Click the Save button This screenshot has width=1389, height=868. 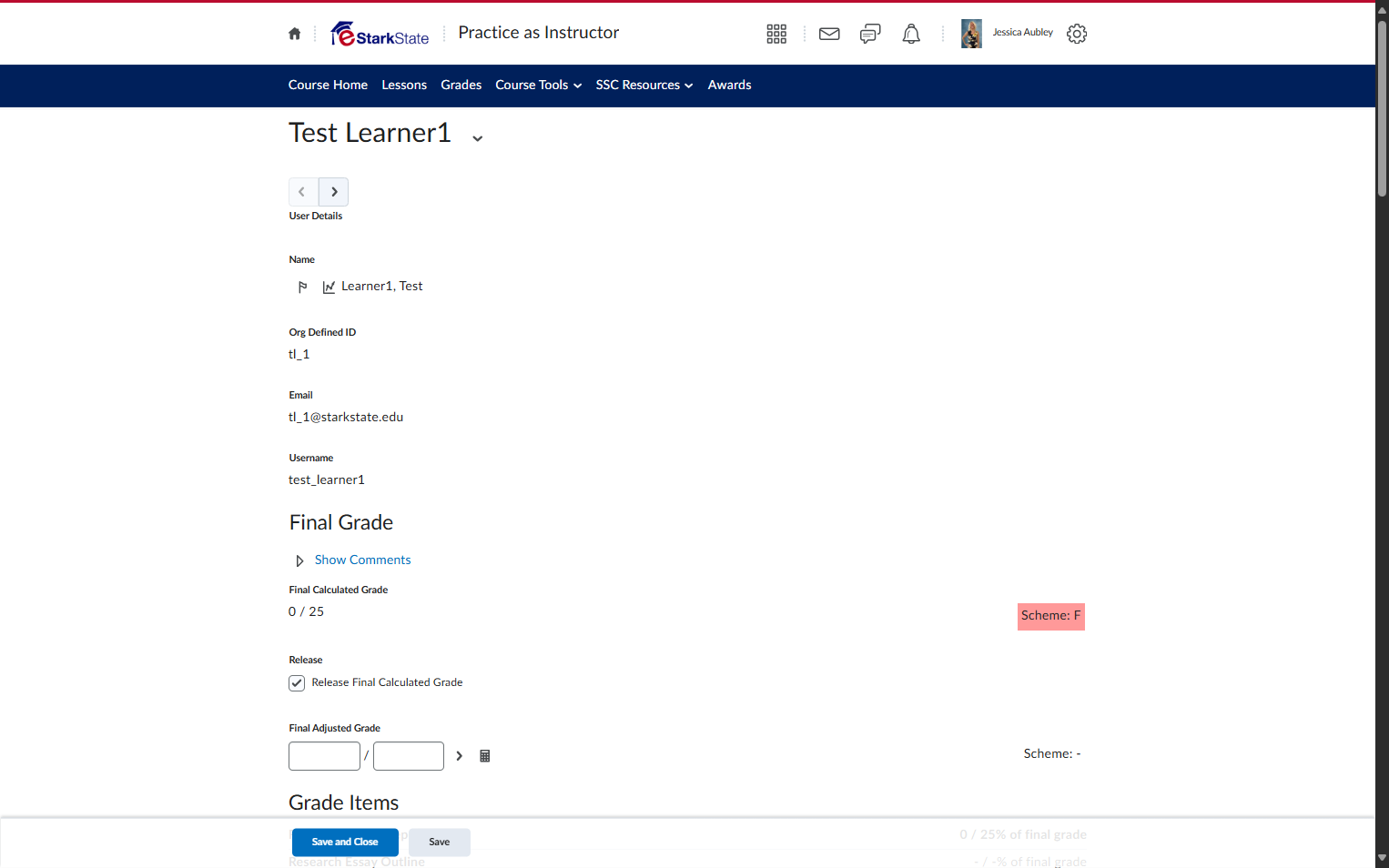point(440,843)
